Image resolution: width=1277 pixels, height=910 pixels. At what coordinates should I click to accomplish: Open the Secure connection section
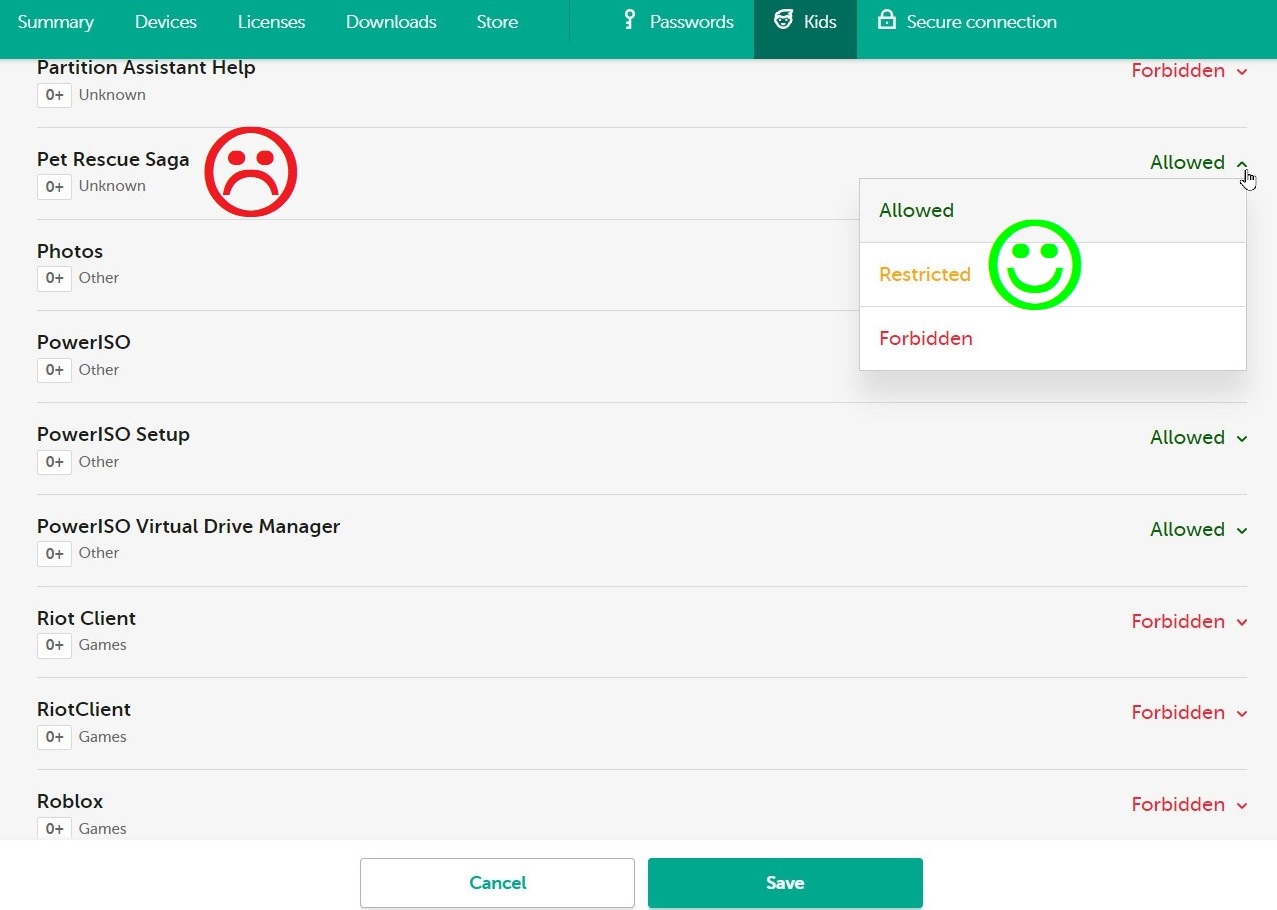[x=967, y=22]
